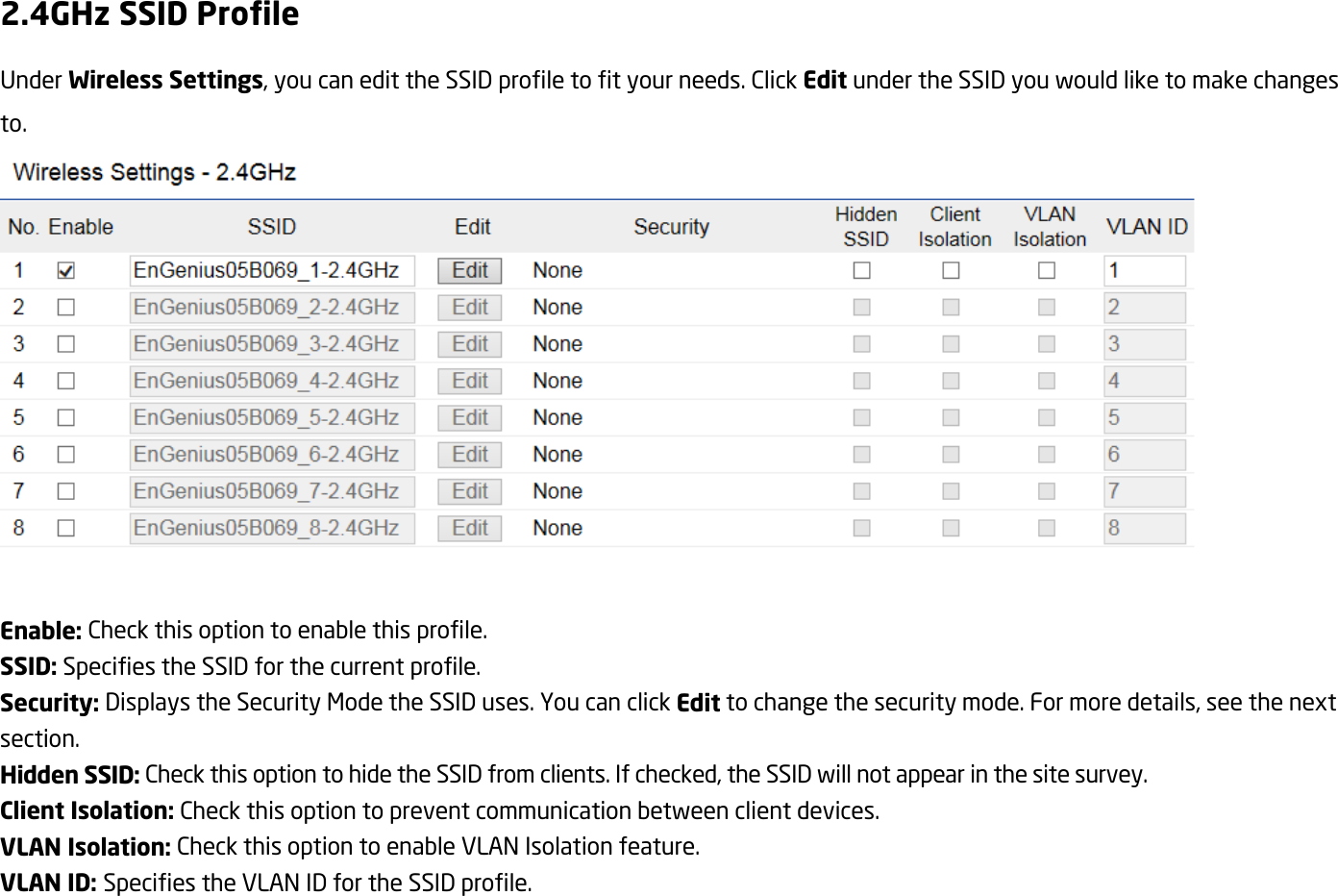Focus SSID field EnGenius05B069_1-2.4GHz
The width and height of the screenshot is (1338, 896).
[x=272, y=271]
